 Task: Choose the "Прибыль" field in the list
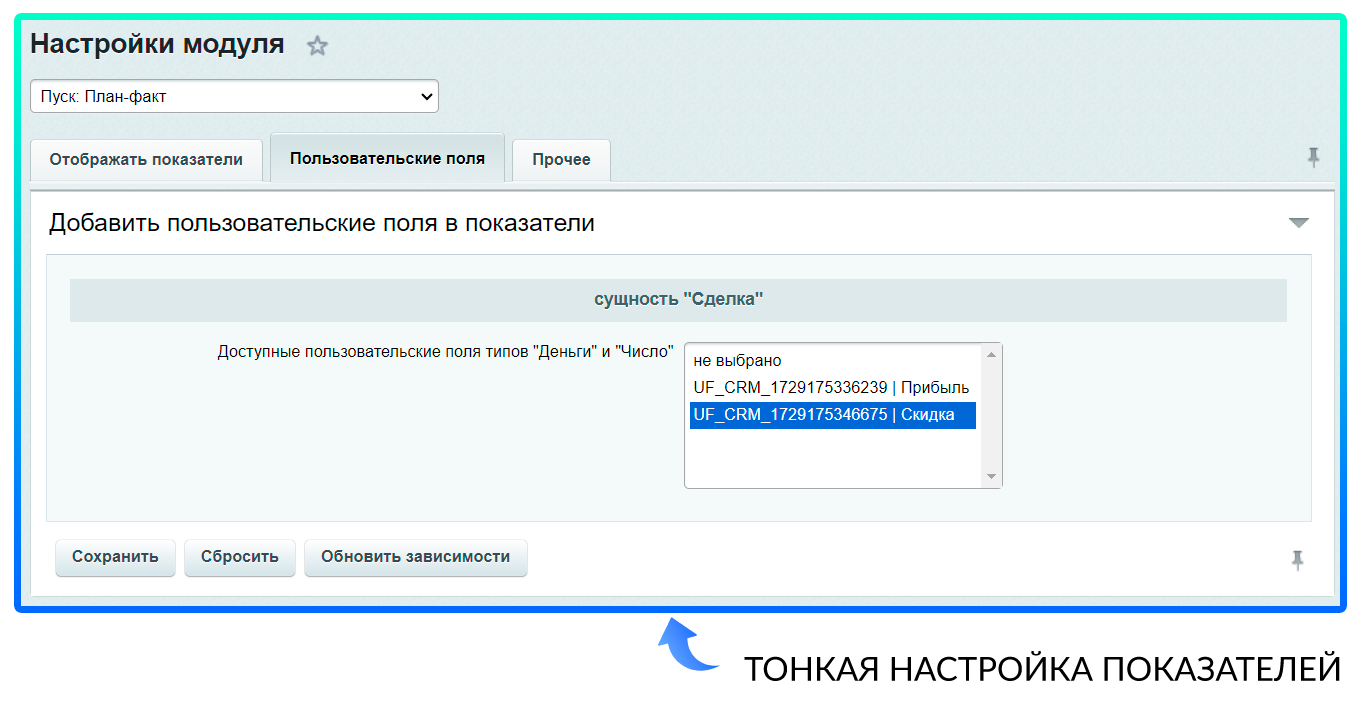(830, 387)
